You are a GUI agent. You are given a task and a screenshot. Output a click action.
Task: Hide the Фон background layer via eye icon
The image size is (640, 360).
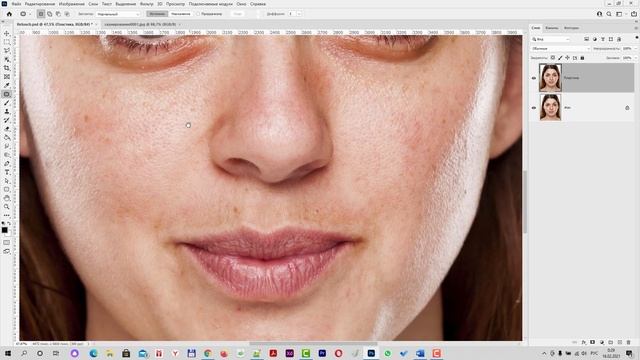tap(533, 108)
